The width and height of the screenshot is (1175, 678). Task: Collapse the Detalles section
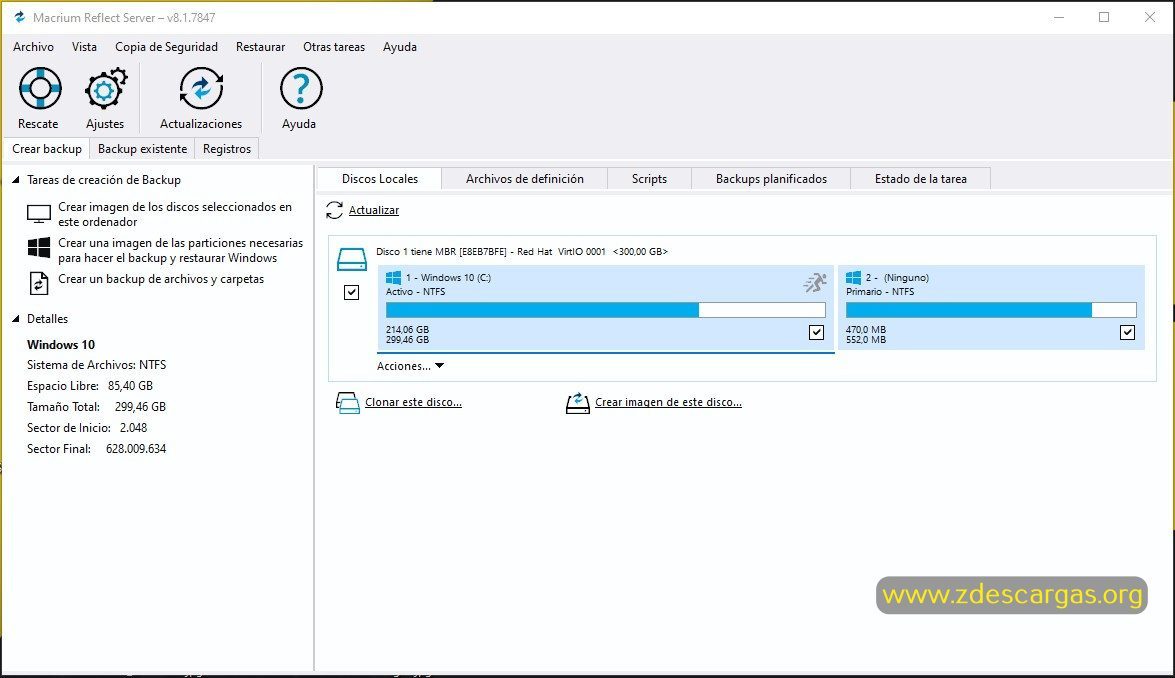16,318
